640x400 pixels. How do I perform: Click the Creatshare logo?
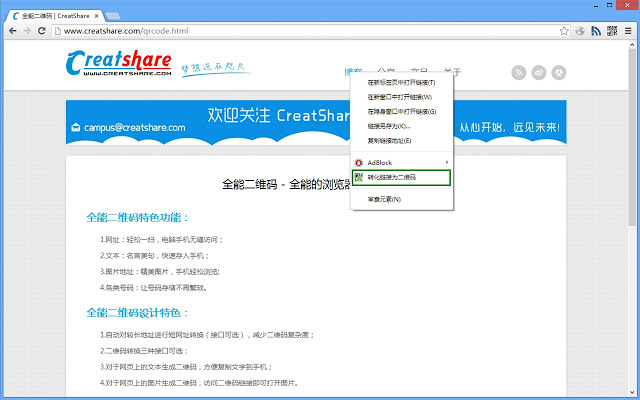[119, 63]
